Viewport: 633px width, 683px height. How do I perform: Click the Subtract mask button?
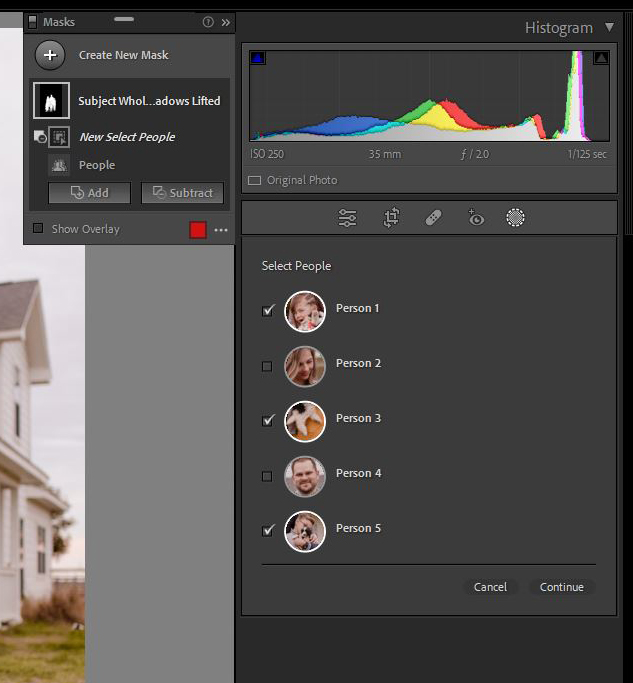pyautogui.click(x=182, y=193)
